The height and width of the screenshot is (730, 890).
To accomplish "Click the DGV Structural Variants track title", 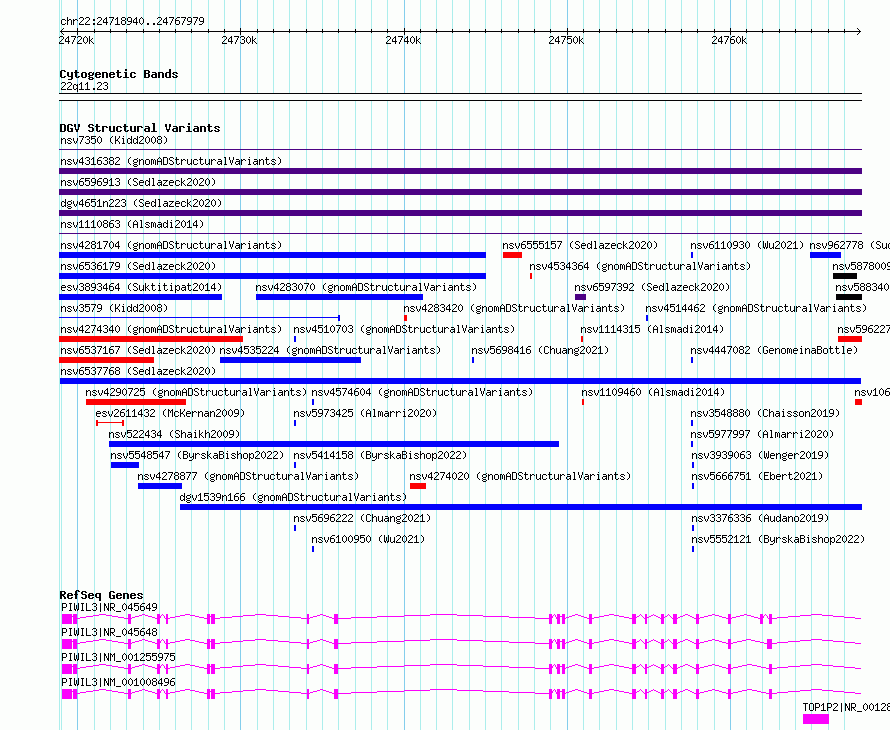I will tap(140, 128).
